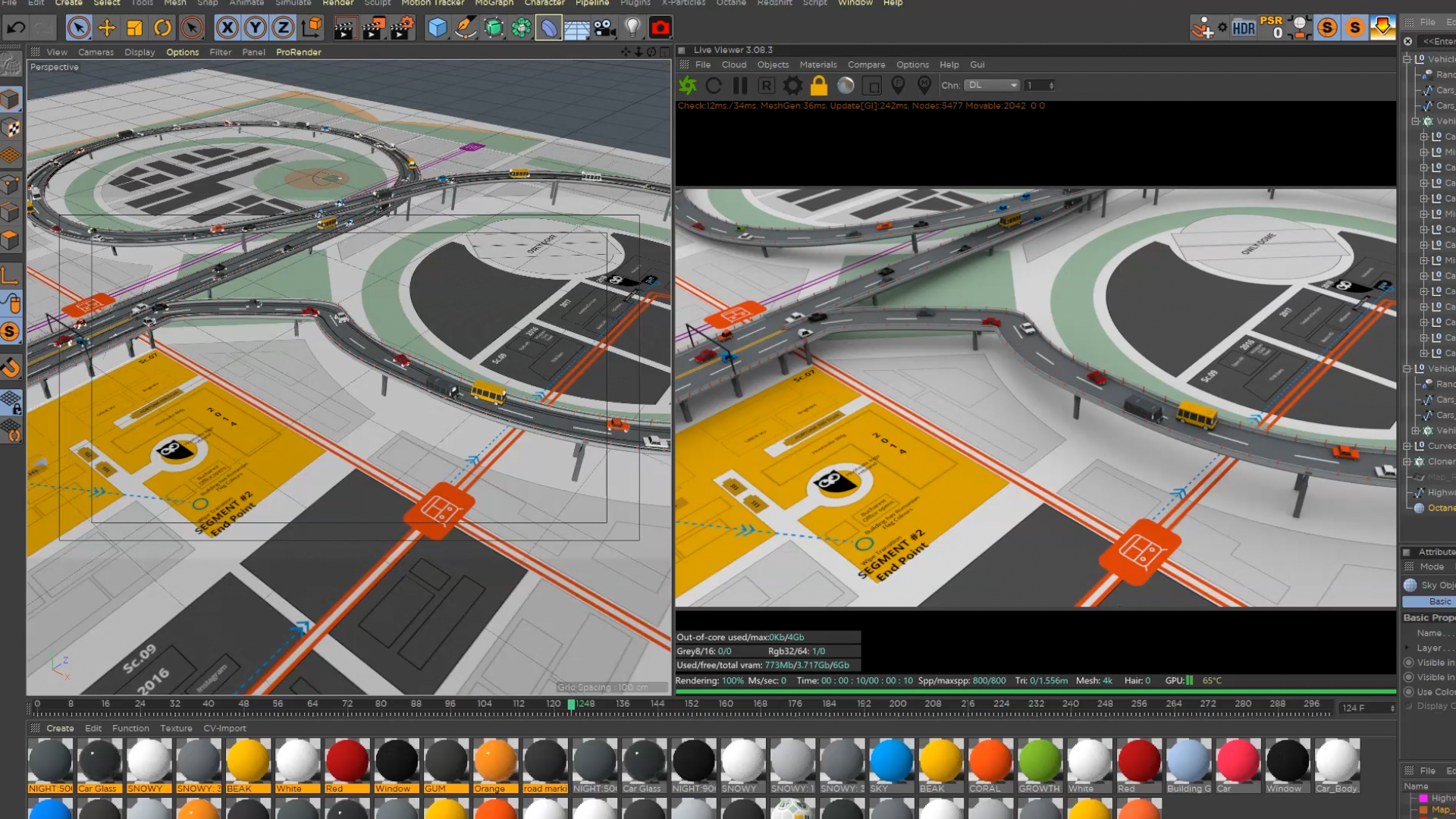
Task: Expand the first Ca child under Vehi
Action: pyautogui.click(x=1423, y=136)
